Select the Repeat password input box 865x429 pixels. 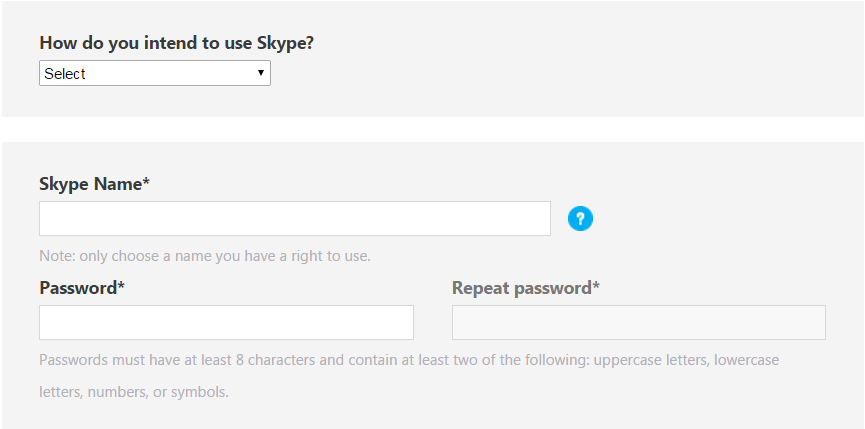coord(638,322)
